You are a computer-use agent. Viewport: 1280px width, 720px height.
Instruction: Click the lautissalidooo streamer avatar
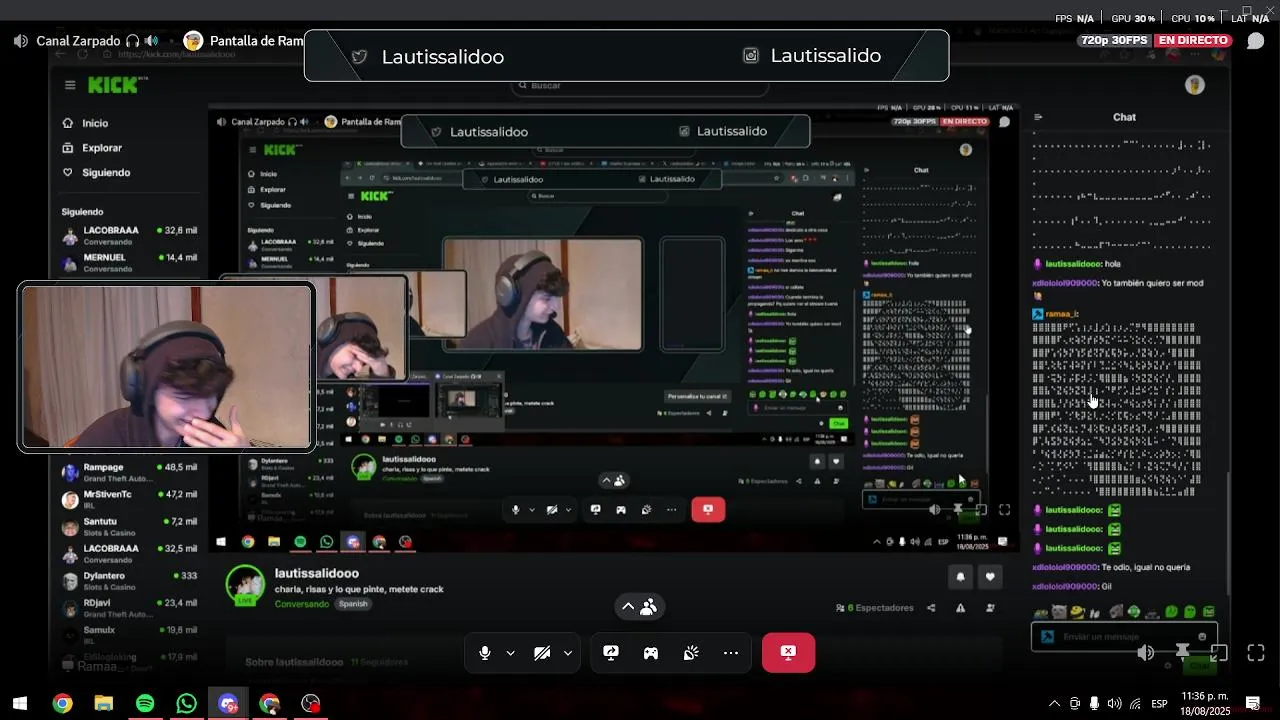click(x=245, y=586)
